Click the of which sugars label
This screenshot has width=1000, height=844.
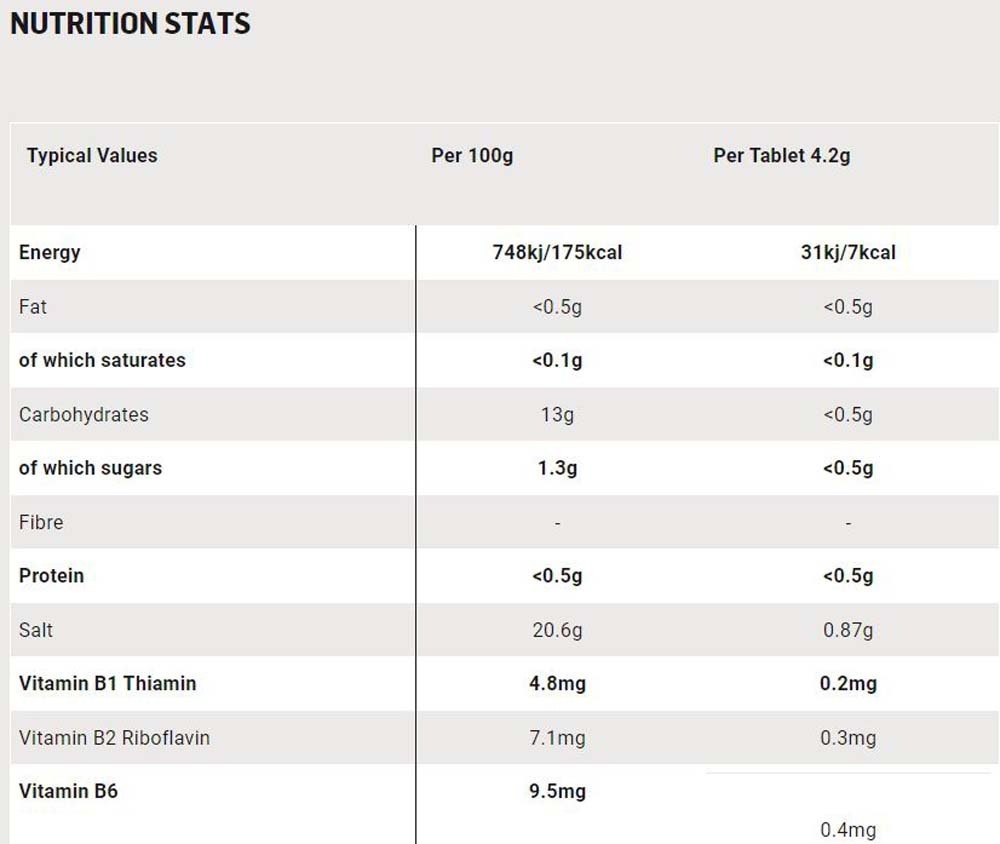point(91,468)
